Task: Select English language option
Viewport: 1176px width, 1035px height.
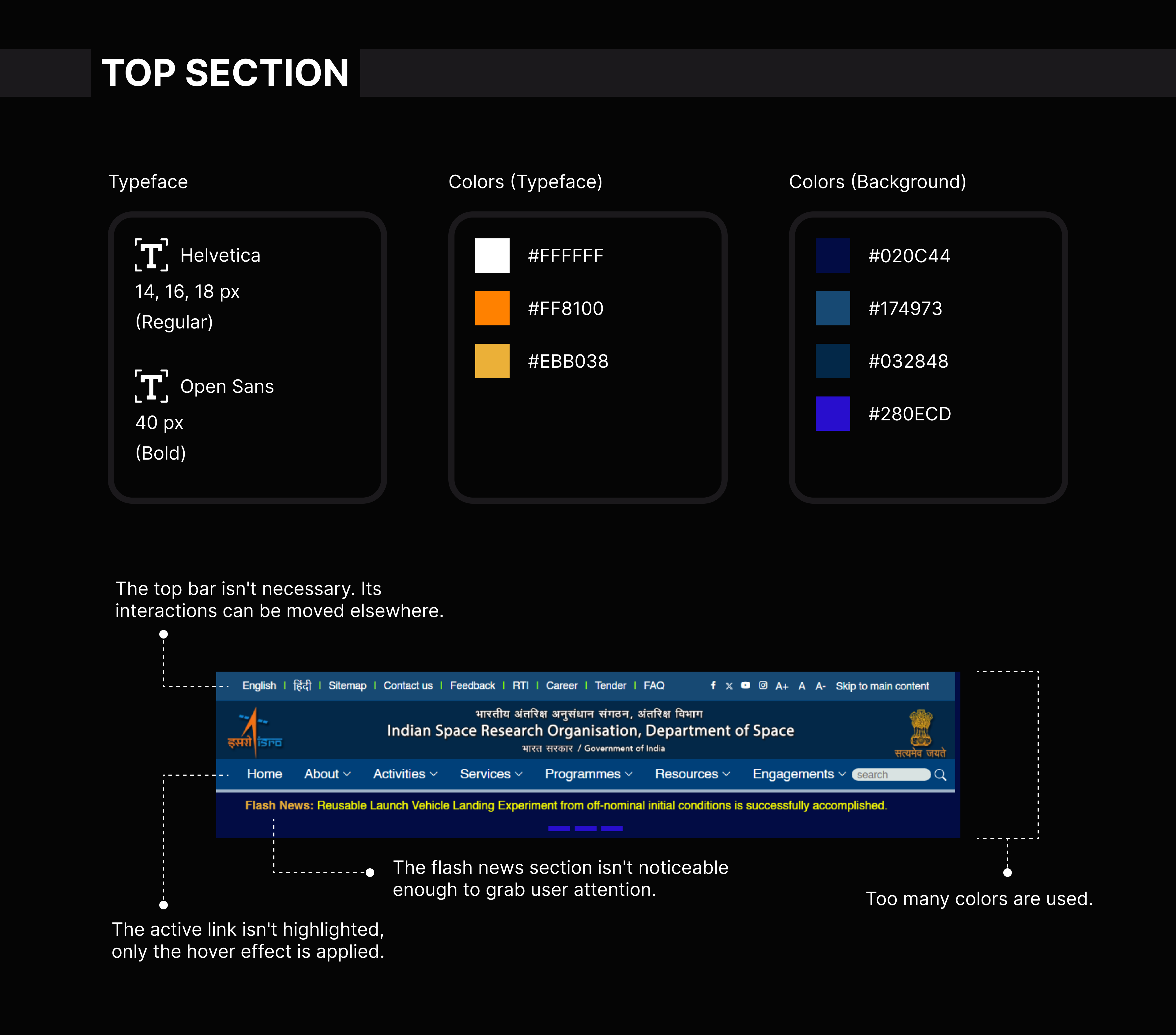Action: point(259,686)
